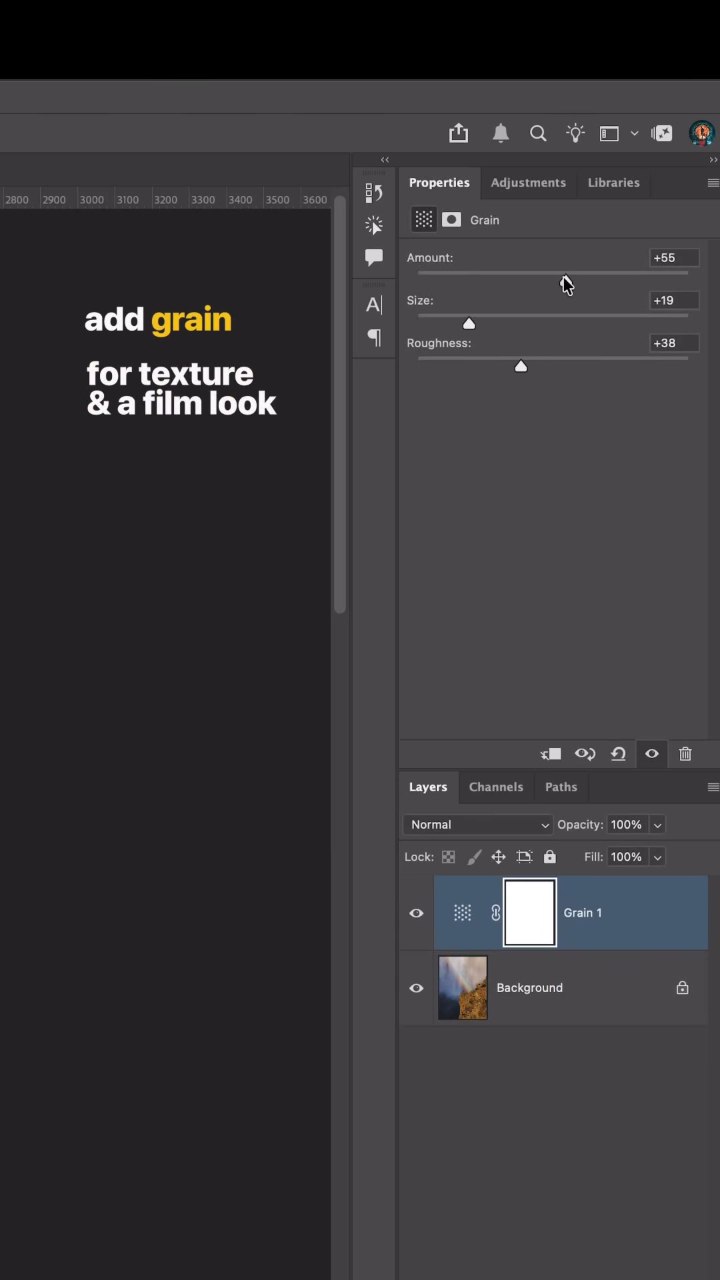The width and height of the screenshot is (720, 1280).
Task: Click the Grain 1 adjustment thumbnail icon
Action: point(462,913)
